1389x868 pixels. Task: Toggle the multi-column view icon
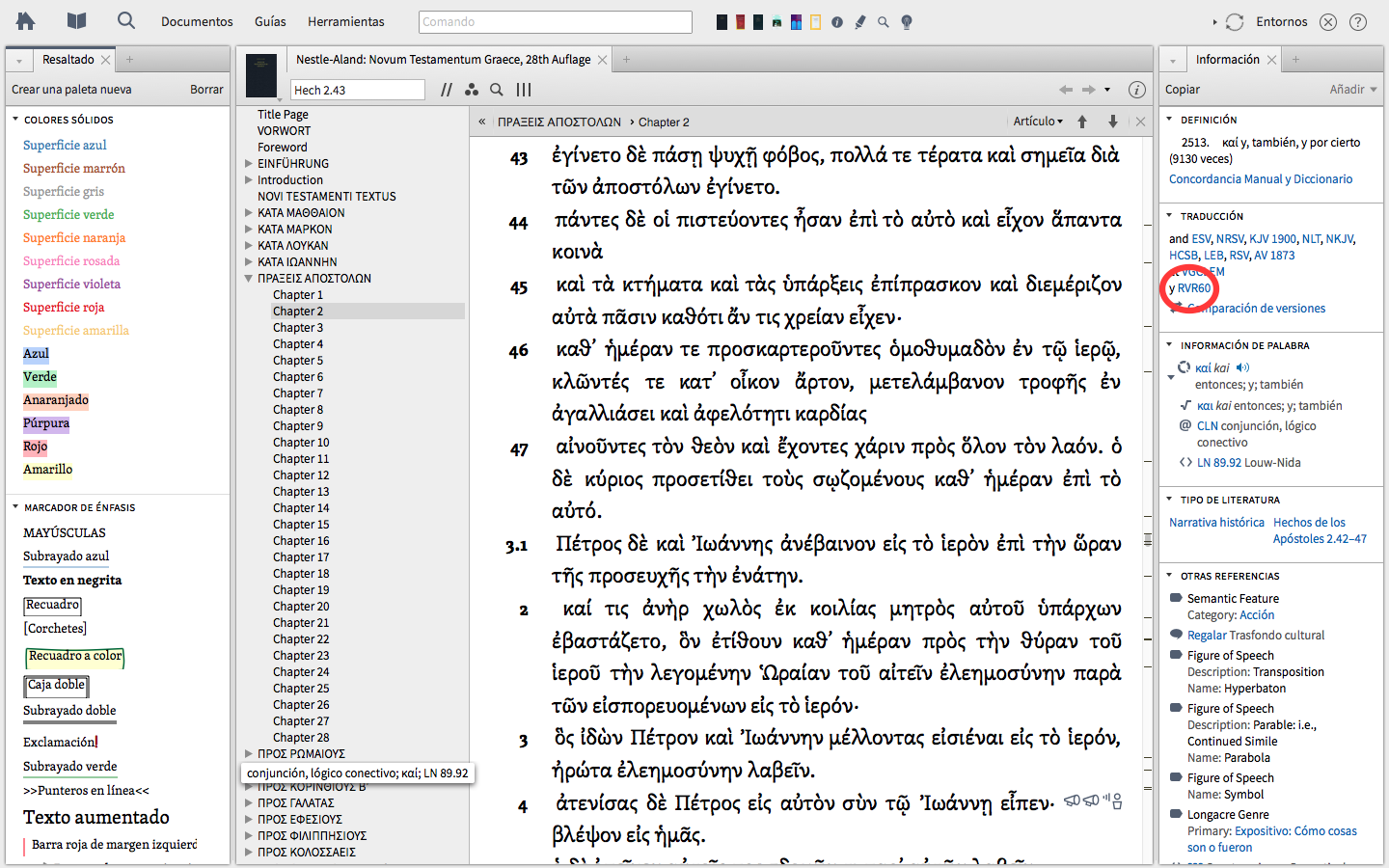tap(524, 90)
